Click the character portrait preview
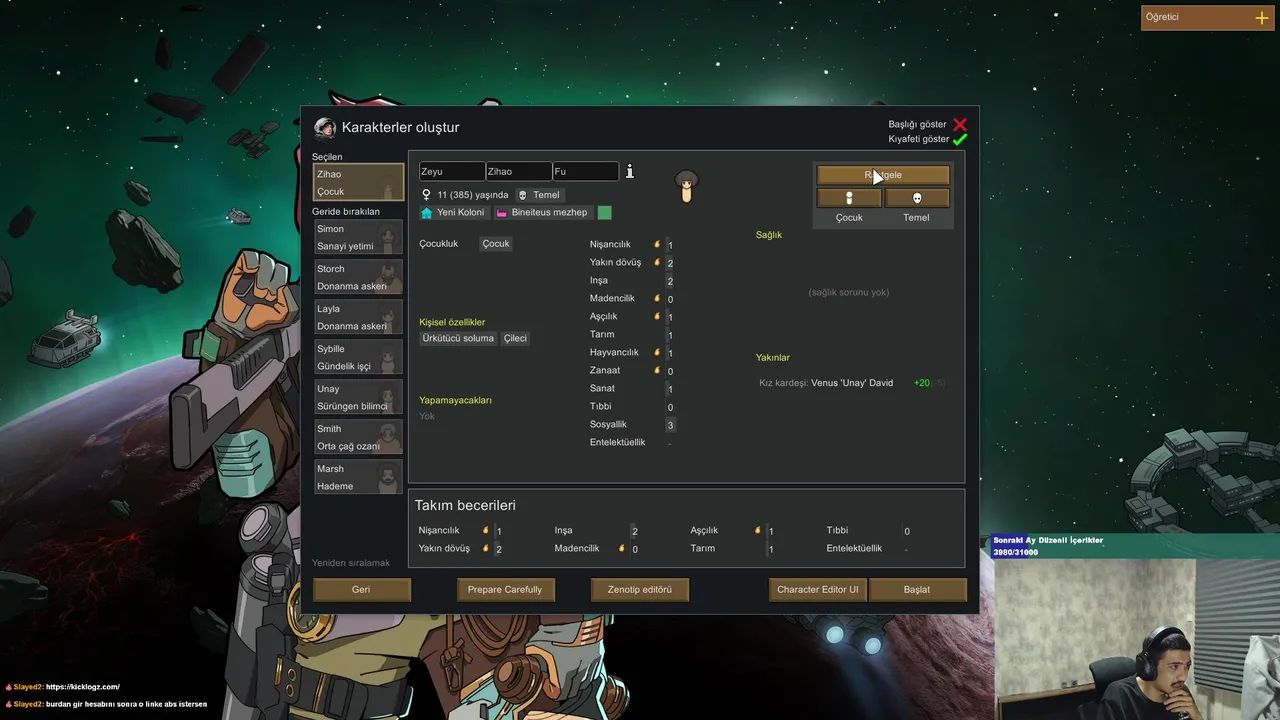 [x=686, y=186]
